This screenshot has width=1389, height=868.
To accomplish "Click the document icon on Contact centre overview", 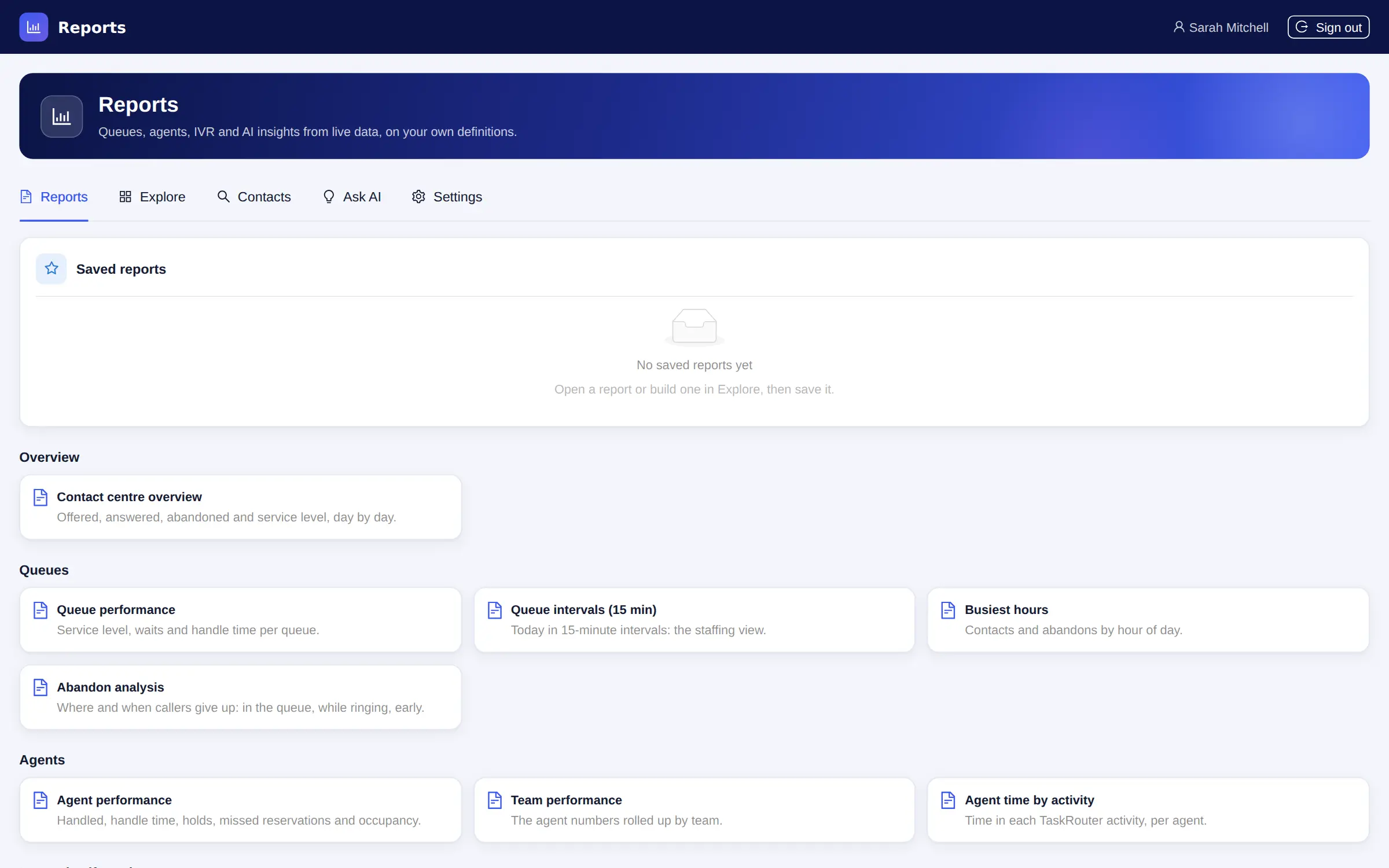I will [41, 497].
